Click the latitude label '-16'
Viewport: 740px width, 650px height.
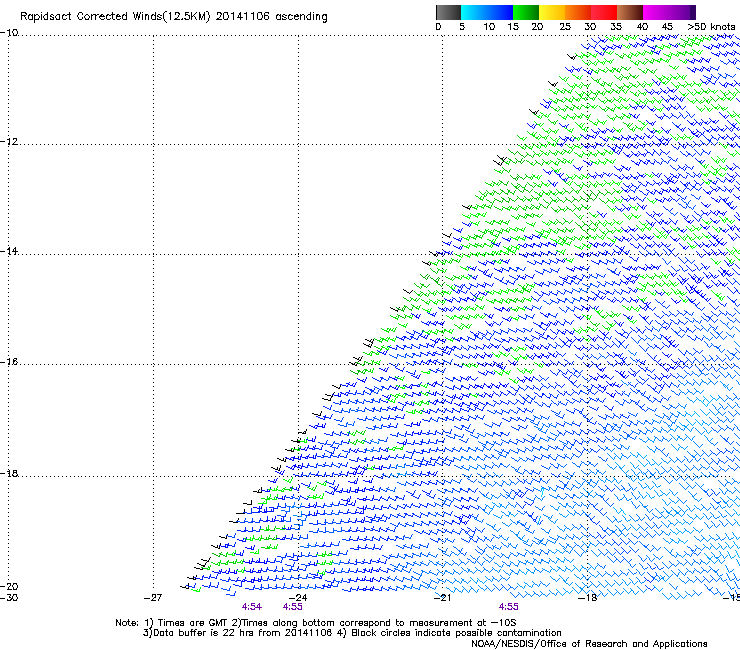click(x=9, y=362)
